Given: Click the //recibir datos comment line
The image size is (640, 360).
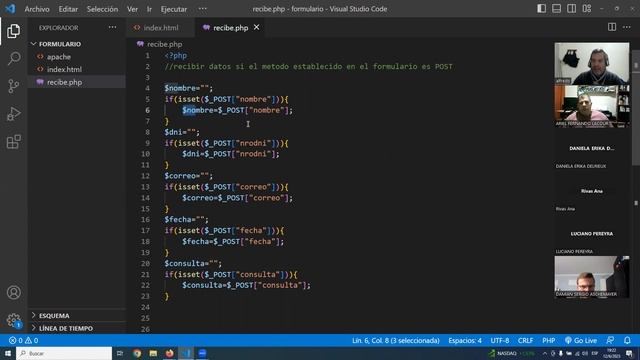Looking at the screenshot, I should [x=309, y=67].
